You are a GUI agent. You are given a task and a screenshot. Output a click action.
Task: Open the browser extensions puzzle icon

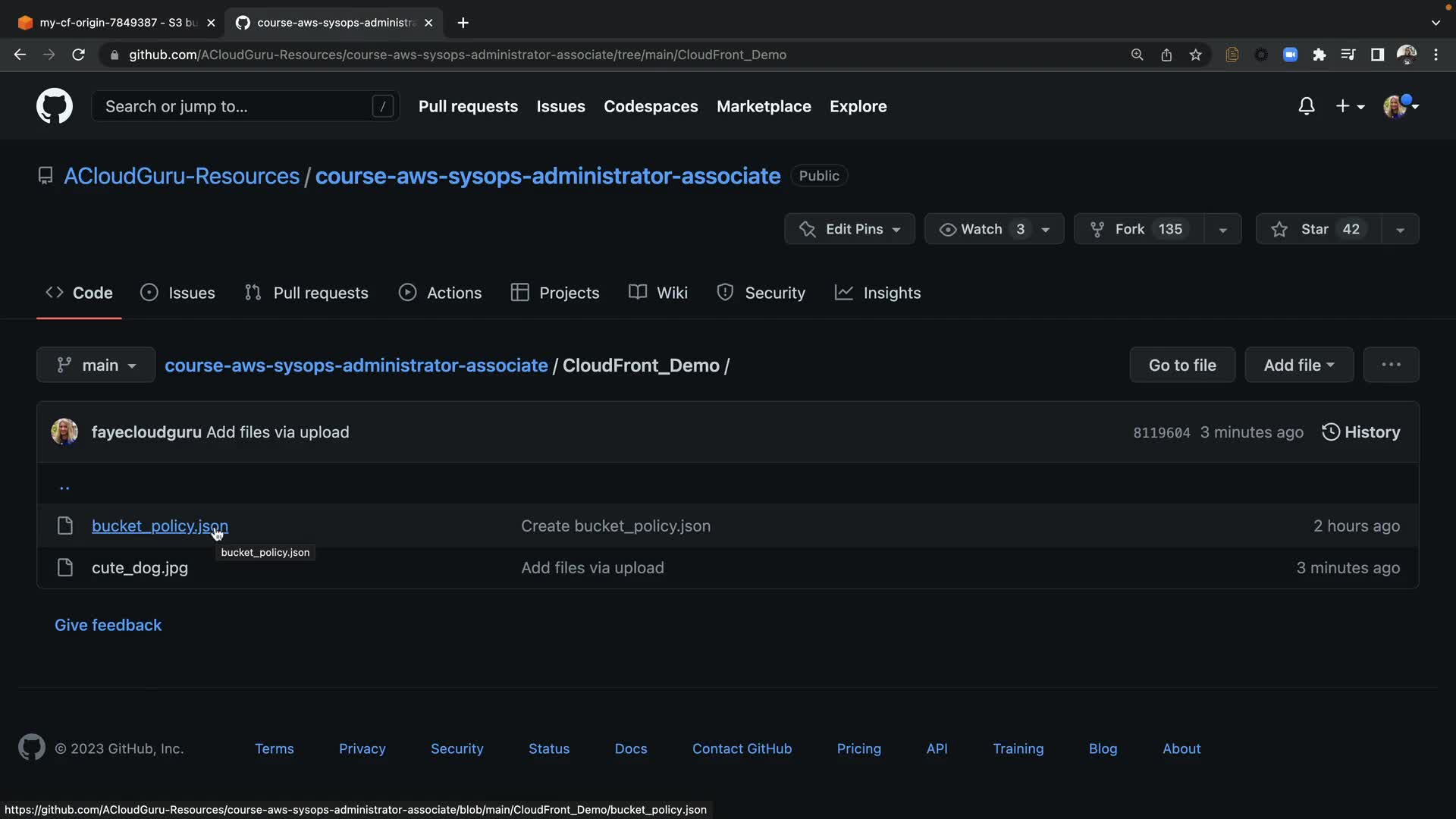(1319, 55)
